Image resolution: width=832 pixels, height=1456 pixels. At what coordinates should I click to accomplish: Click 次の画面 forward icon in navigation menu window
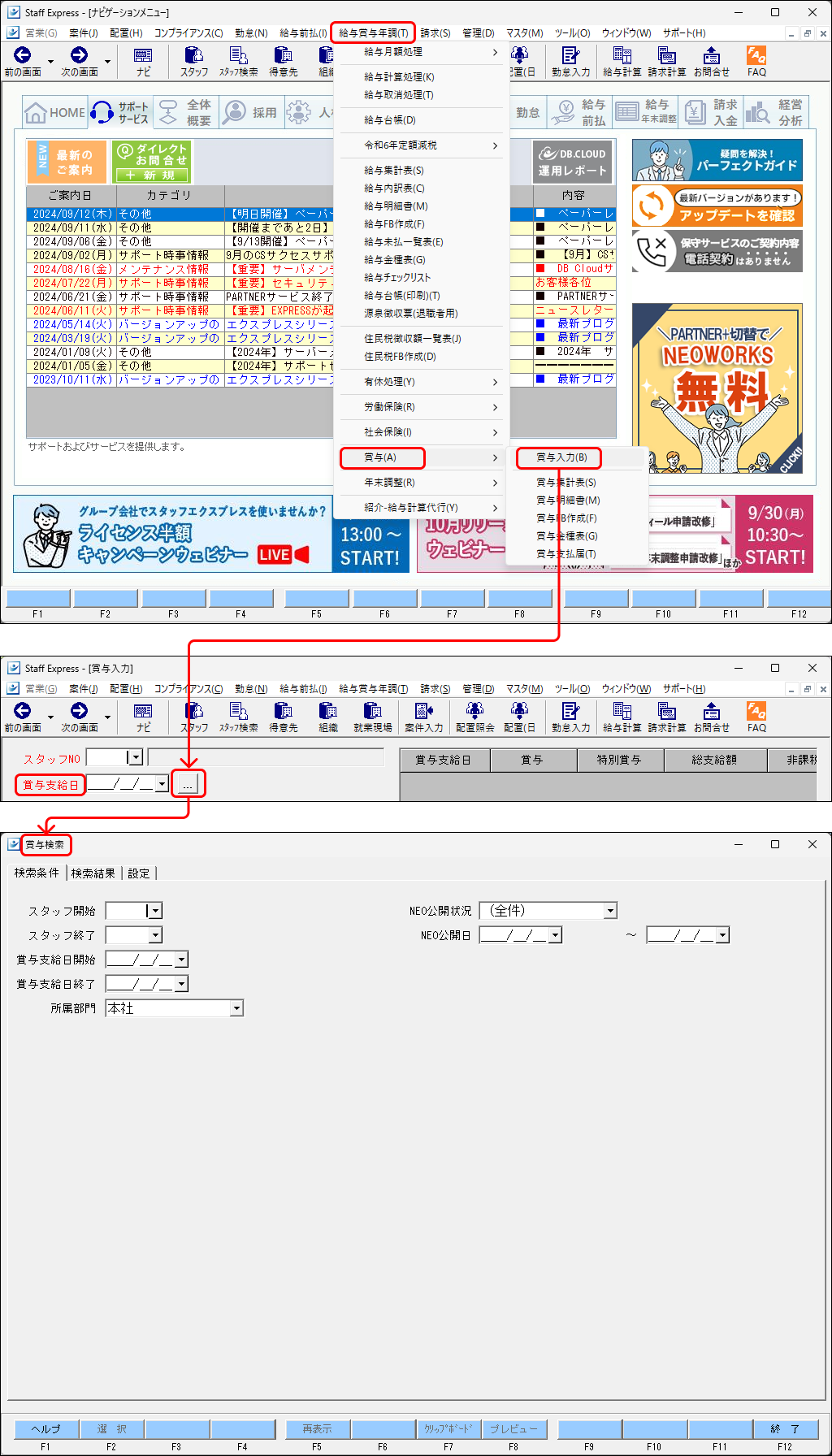tap(80, 61)
